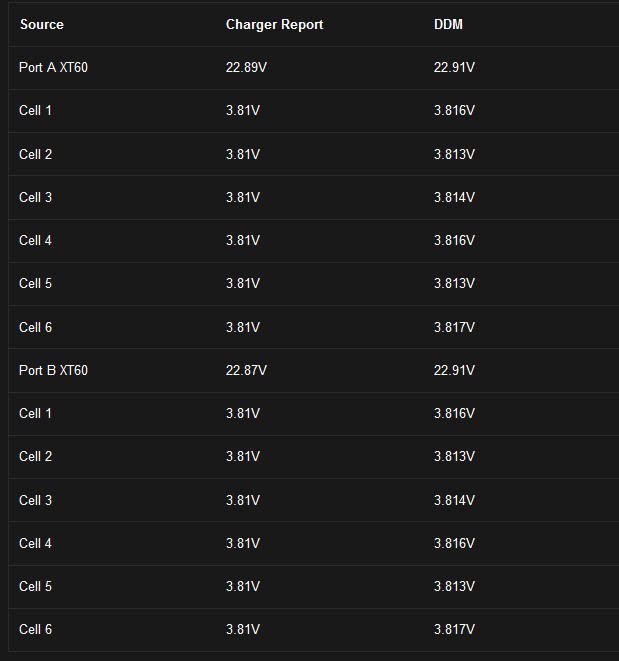Select Port B XT60's 22.91V DDM reading
Screen dimensions: 619x661
[454, 370]
